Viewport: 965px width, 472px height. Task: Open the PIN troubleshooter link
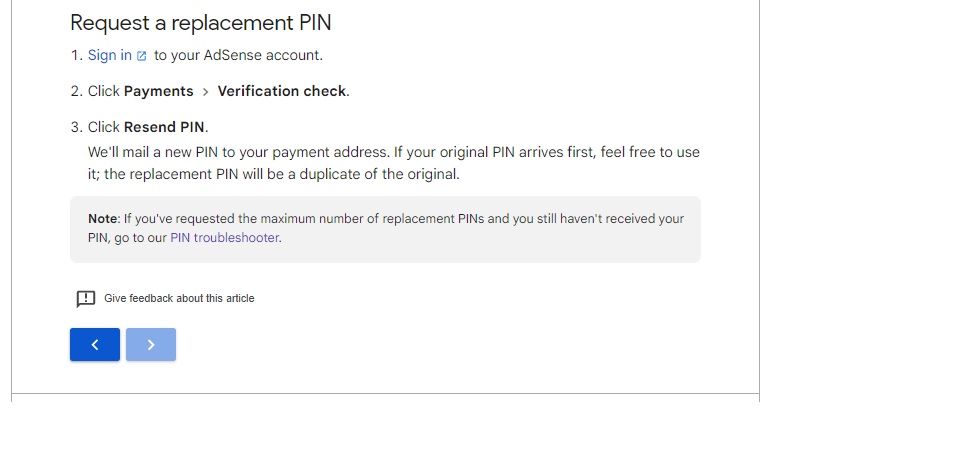coord(225,238)
